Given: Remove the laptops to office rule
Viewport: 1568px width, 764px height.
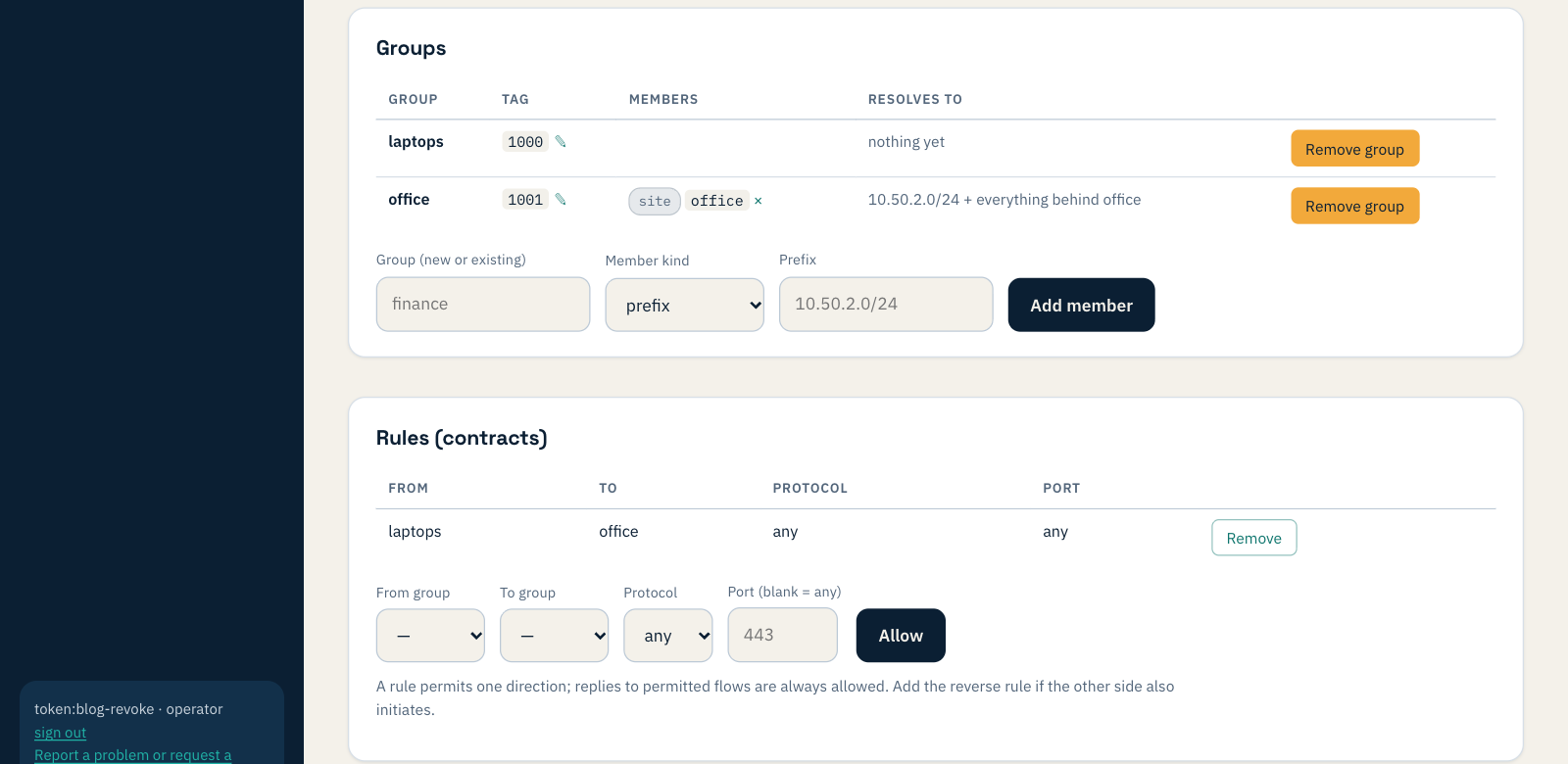Looking at the screenshot, I should 1253,538.
